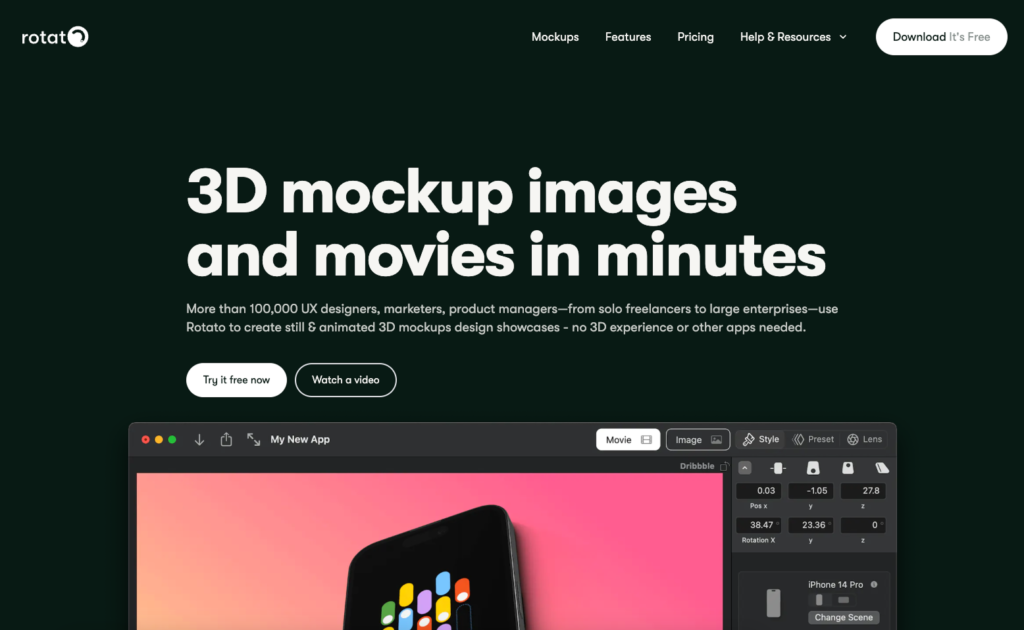The width and height of the screenshot is (1024, 630).
Task: Click the iPhone device thumbnail in panel
Action: [773, 602]
